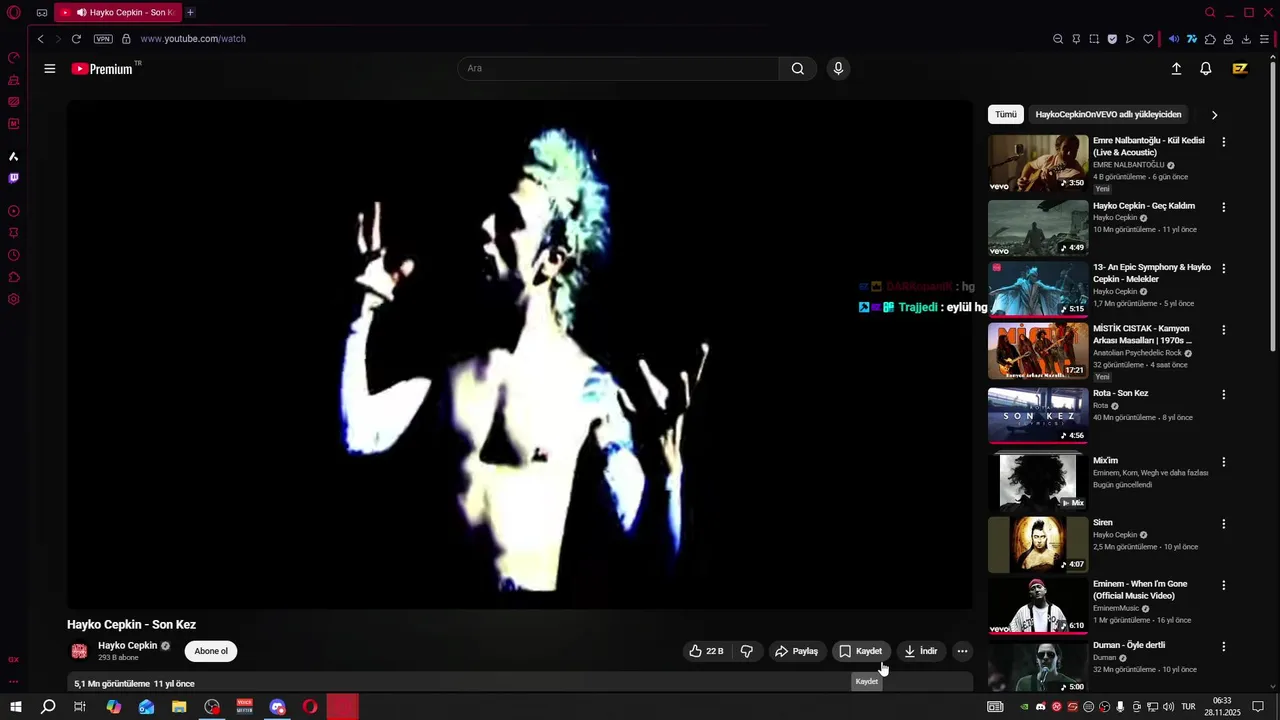Open options menu for Hayko Cepkin - Geç Kaldım
This screenshot has width=1280, height=720.
pos(1223,207)
